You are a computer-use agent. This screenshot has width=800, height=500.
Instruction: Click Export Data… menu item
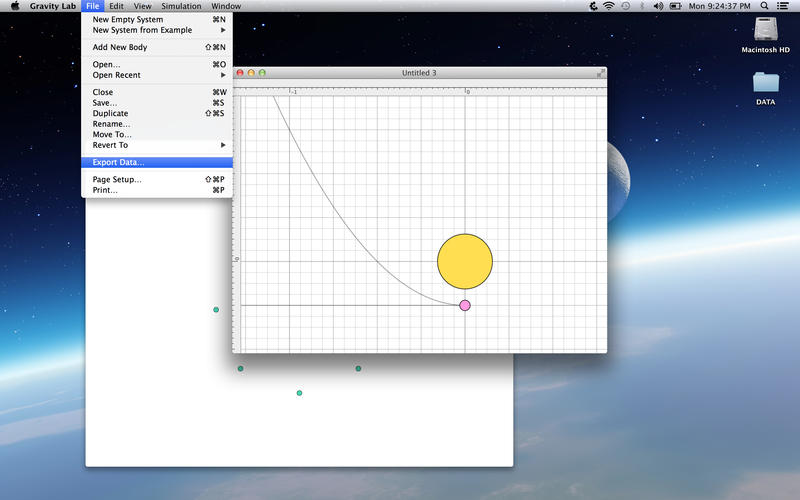coord(157,162)
